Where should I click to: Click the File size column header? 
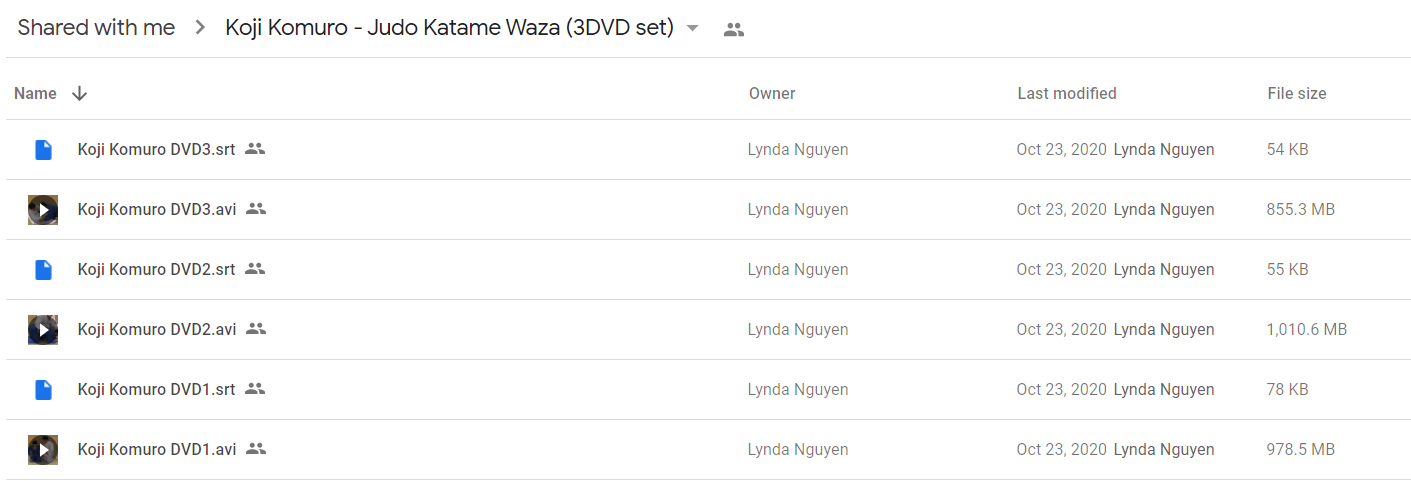(x=1297, y=93)
